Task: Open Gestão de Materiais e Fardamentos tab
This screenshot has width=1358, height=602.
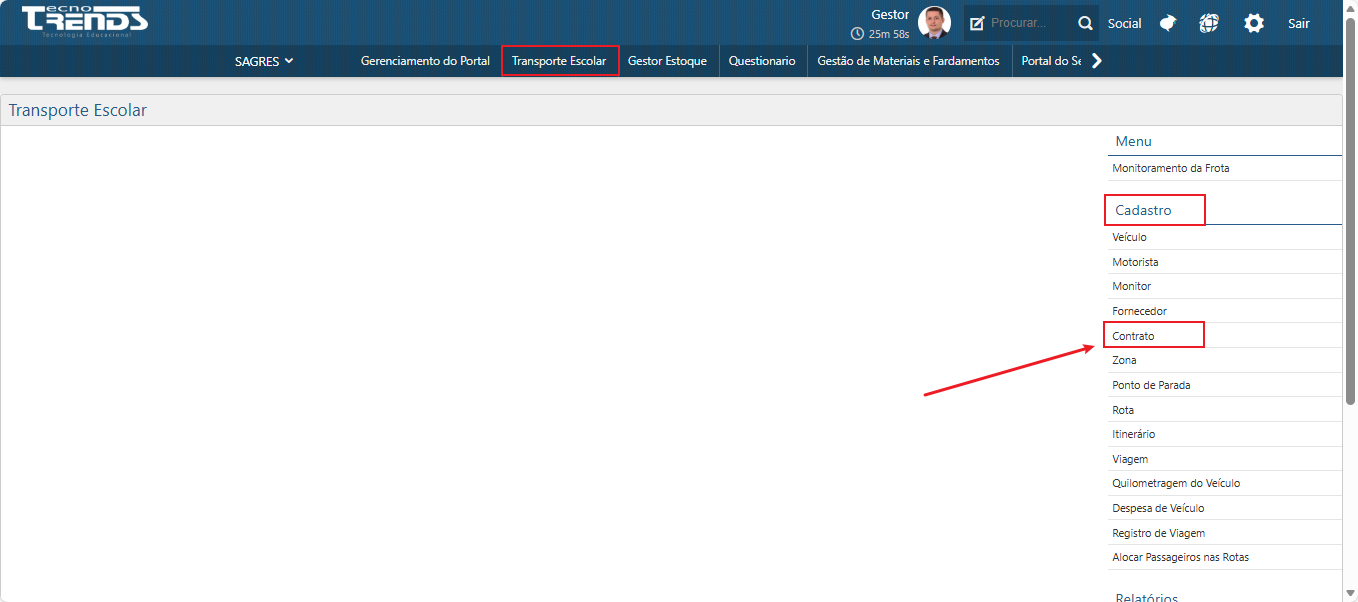Action: (x=908, y=61)
